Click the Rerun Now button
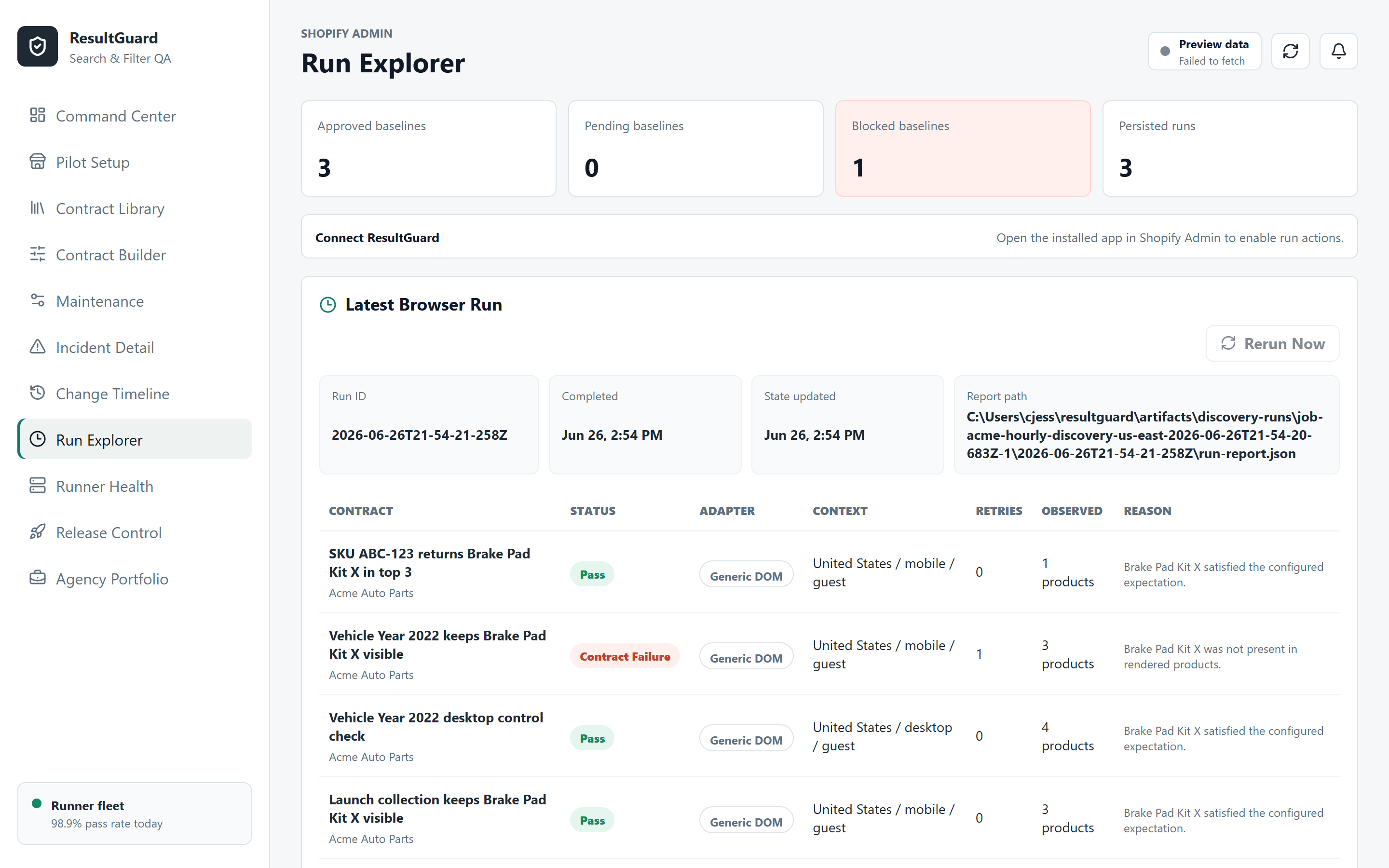1389x868 pixels. coord(1272,343)
